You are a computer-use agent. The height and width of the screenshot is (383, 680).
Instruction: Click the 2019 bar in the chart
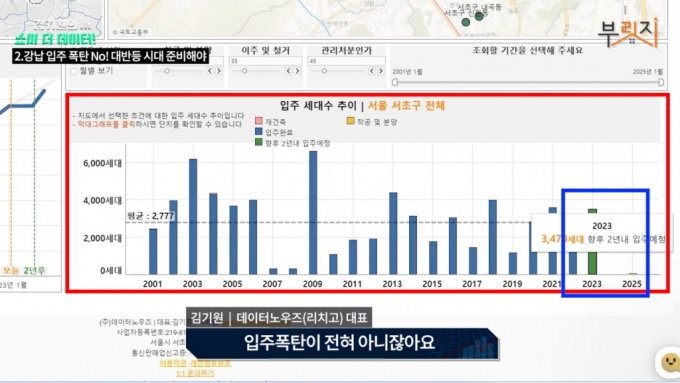(x=513, y=263)
